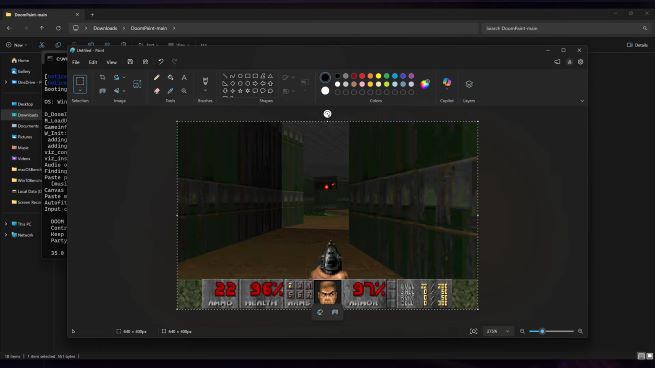The height and width of the screenshot is (368, 655).
Task: Click the Fit to window icon
Action: click(473, 331)
